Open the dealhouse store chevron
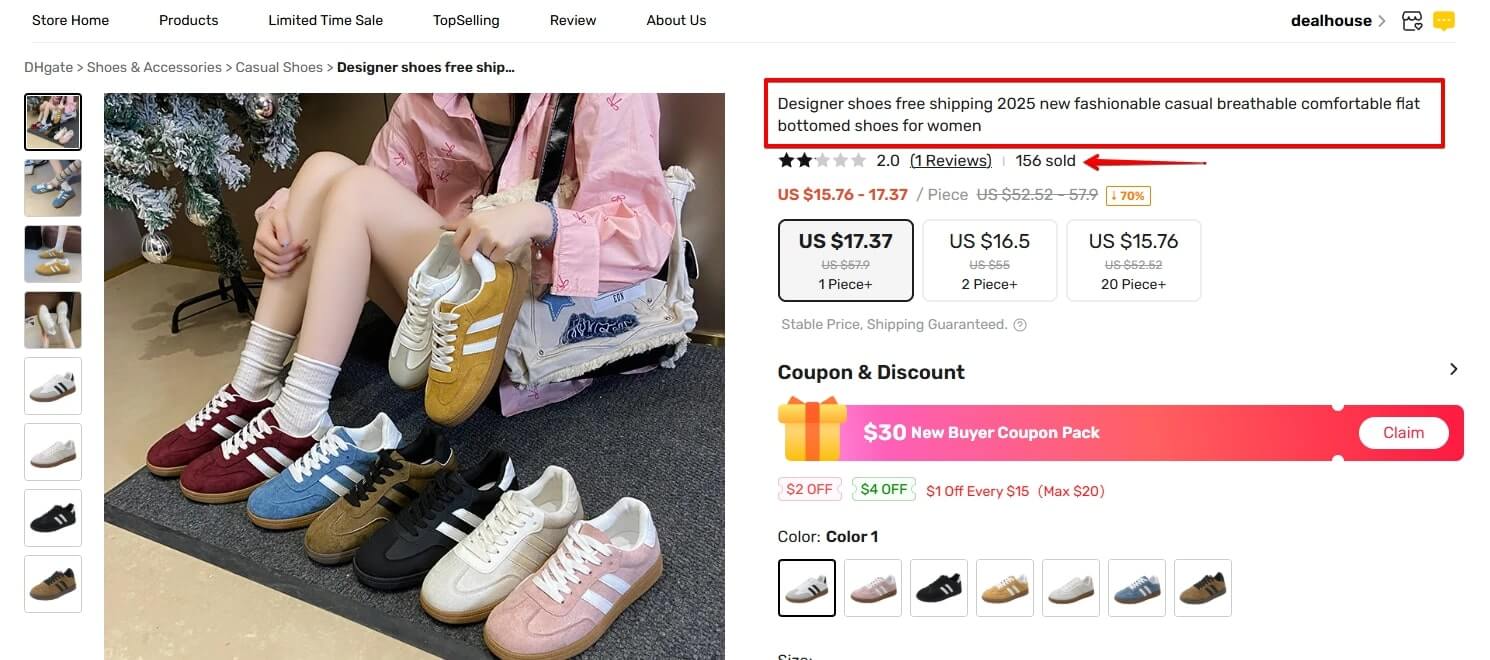The width and height of the screenshot is (1490, 660). pos(1383,20)
